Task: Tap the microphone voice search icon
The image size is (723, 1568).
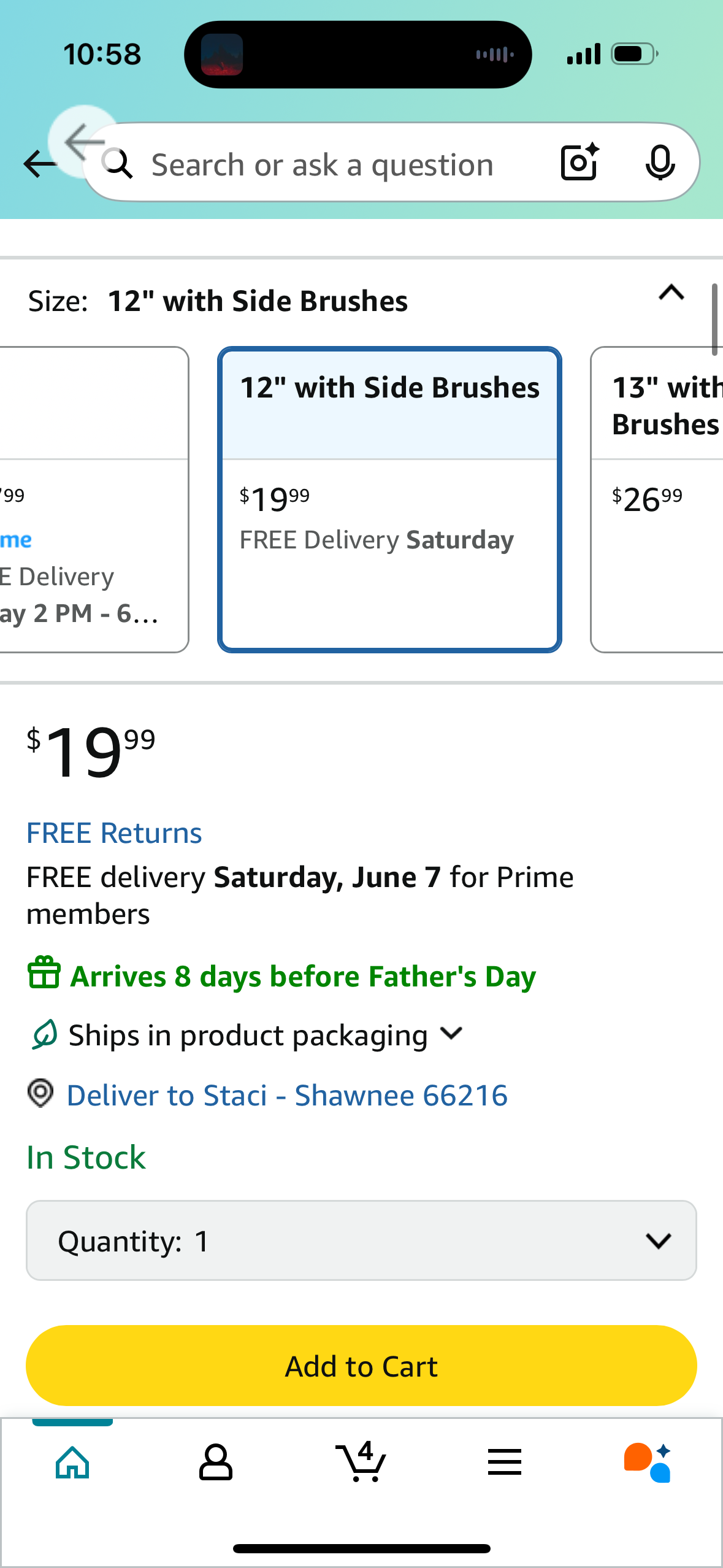Action: pyautogui.click(x=660, y=163)
